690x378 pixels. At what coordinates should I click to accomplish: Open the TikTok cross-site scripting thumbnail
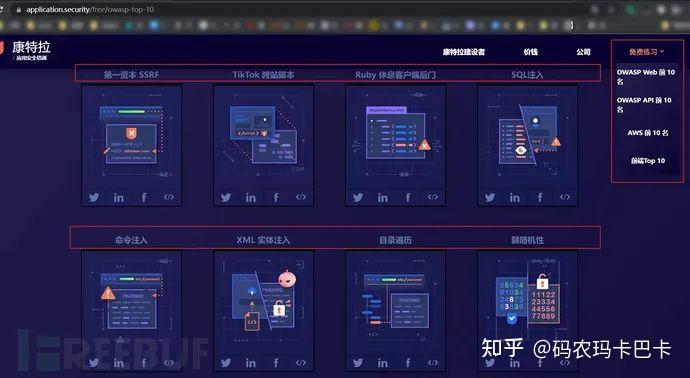(x=264, y=137)
